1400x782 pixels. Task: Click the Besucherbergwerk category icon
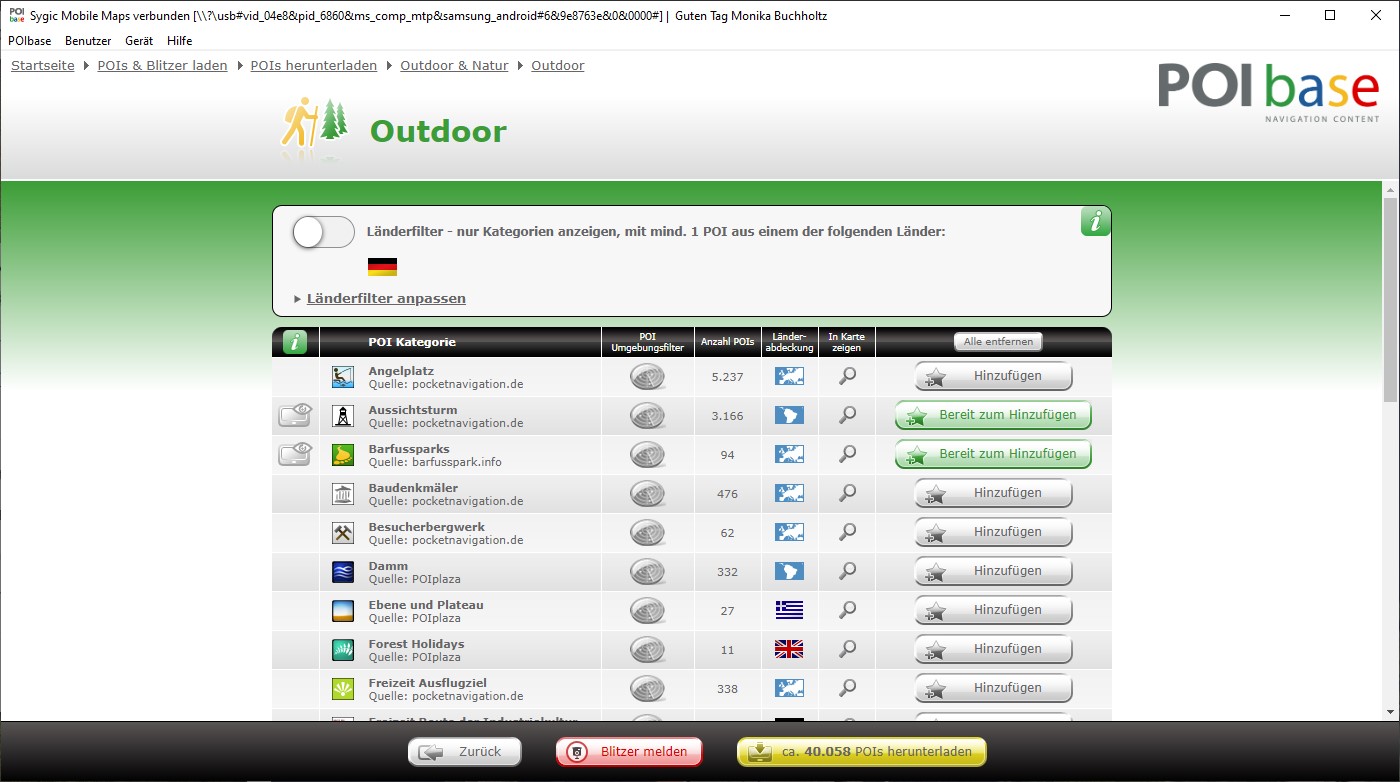pos(343,532)
